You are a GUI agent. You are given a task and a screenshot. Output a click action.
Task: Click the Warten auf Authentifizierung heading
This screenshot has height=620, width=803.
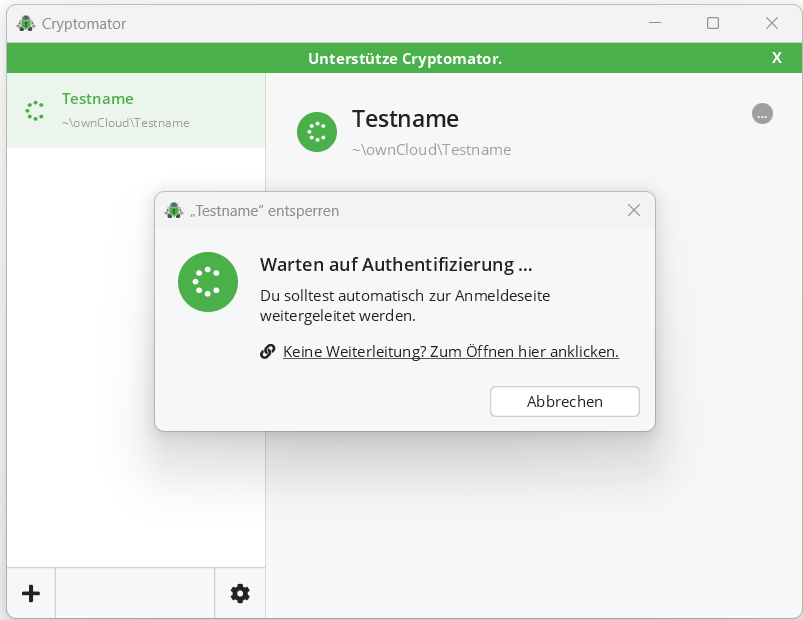coord(395,264)
